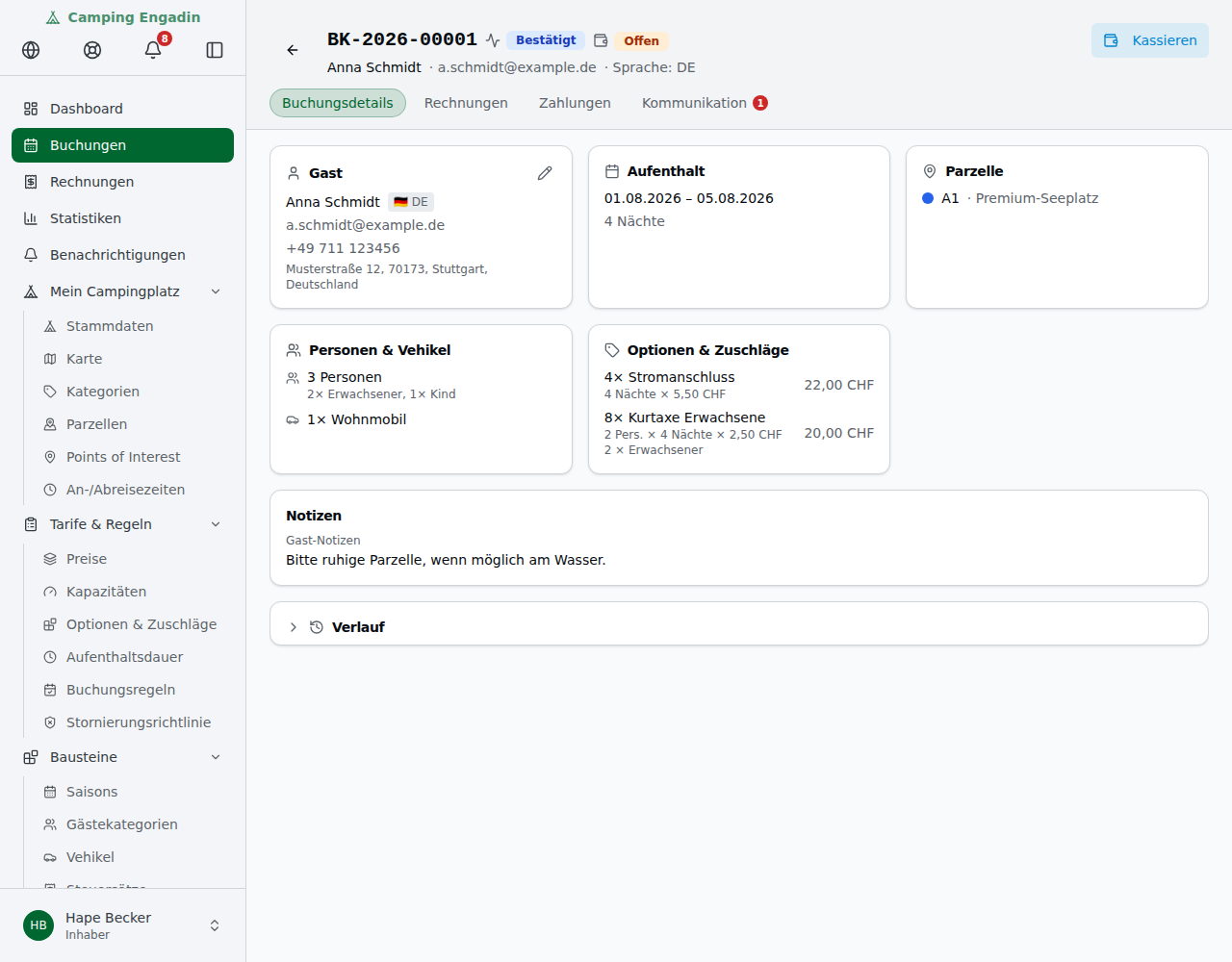Screen dimensions: 1232x962
Task: Click the booking number BK-2026-00001
Action: pos(402,39)
